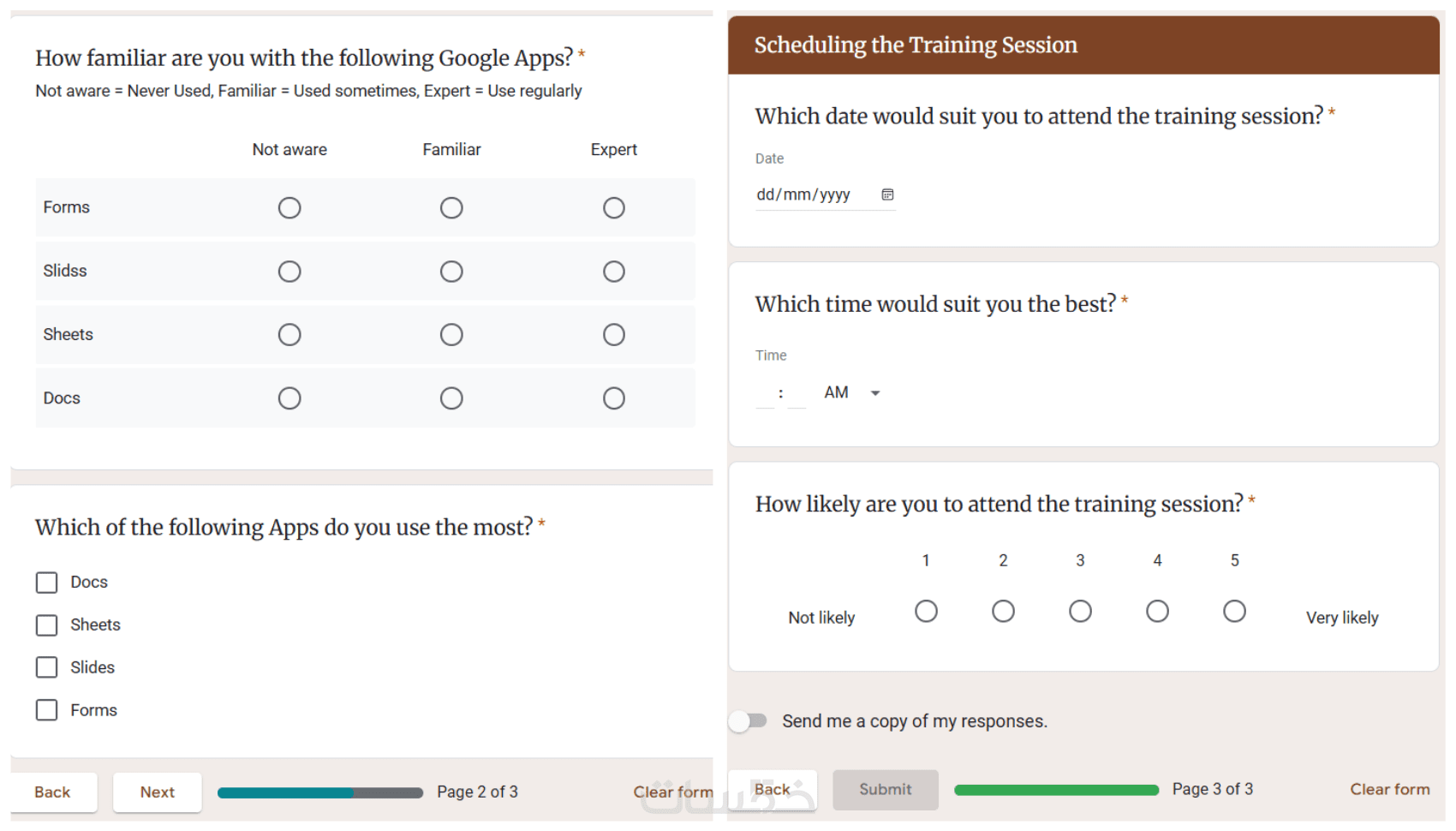
Task: Mark Expert for Docs row
Action: click(613, 398)
